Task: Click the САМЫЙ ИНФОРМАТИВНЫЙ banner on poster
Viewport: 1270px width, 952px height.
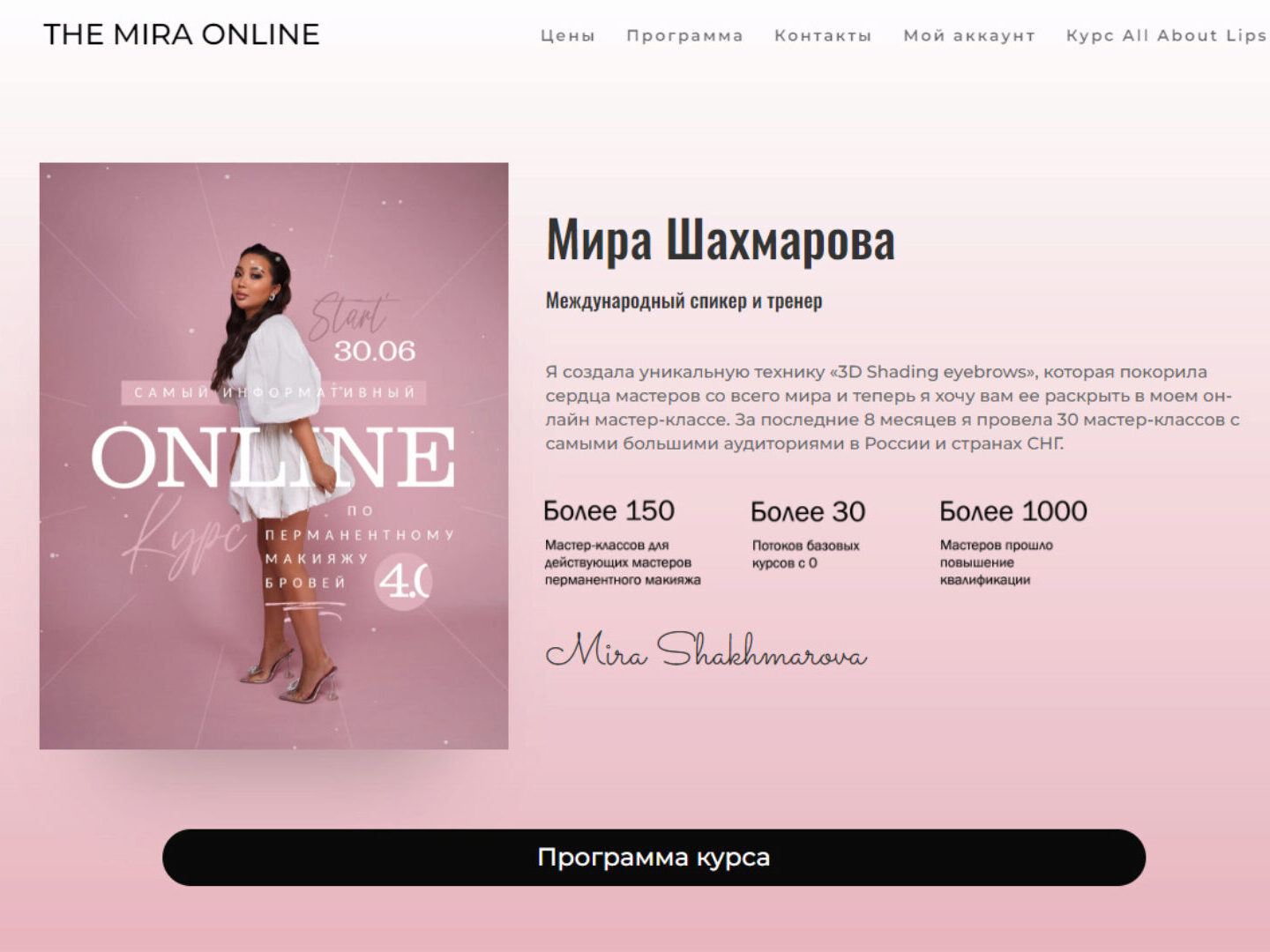Action: coord(274,392)
